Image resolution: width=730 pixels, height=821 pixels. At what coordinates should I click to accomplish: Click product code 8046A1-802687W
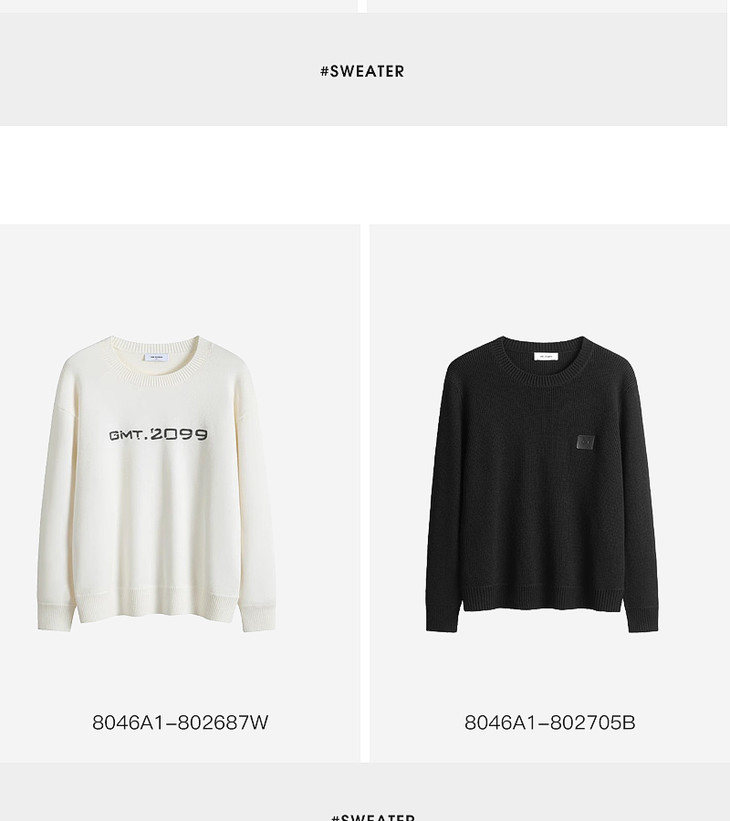click(180, 723)
